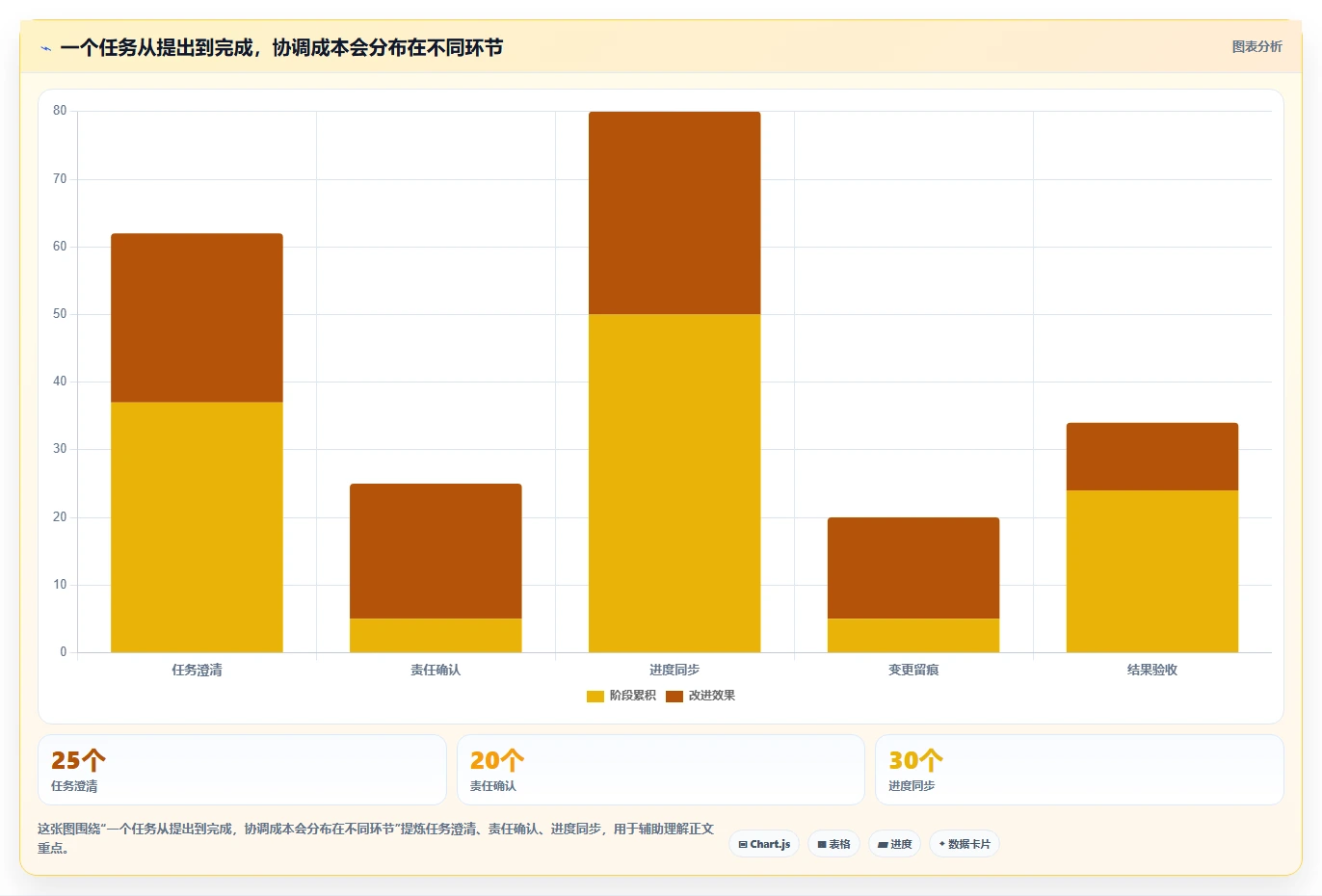Viewport: 1322px width, 896px height.
Task: Click the 结果验收 x-axis label
Action: coord(1152,670)
